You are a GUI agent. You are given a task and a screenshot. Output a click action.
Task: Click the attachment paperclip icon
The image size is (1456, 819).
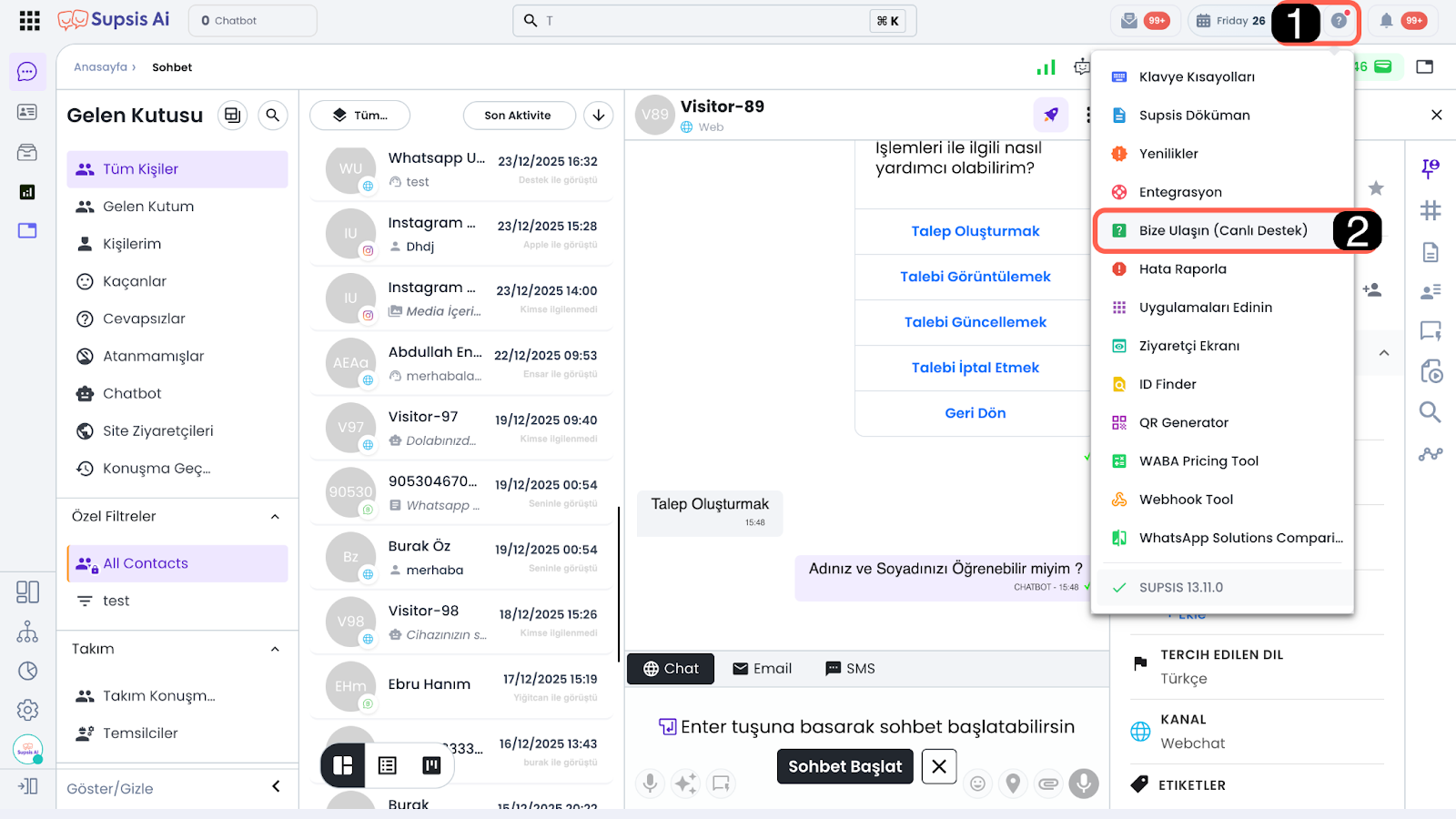coord(1048,784)
